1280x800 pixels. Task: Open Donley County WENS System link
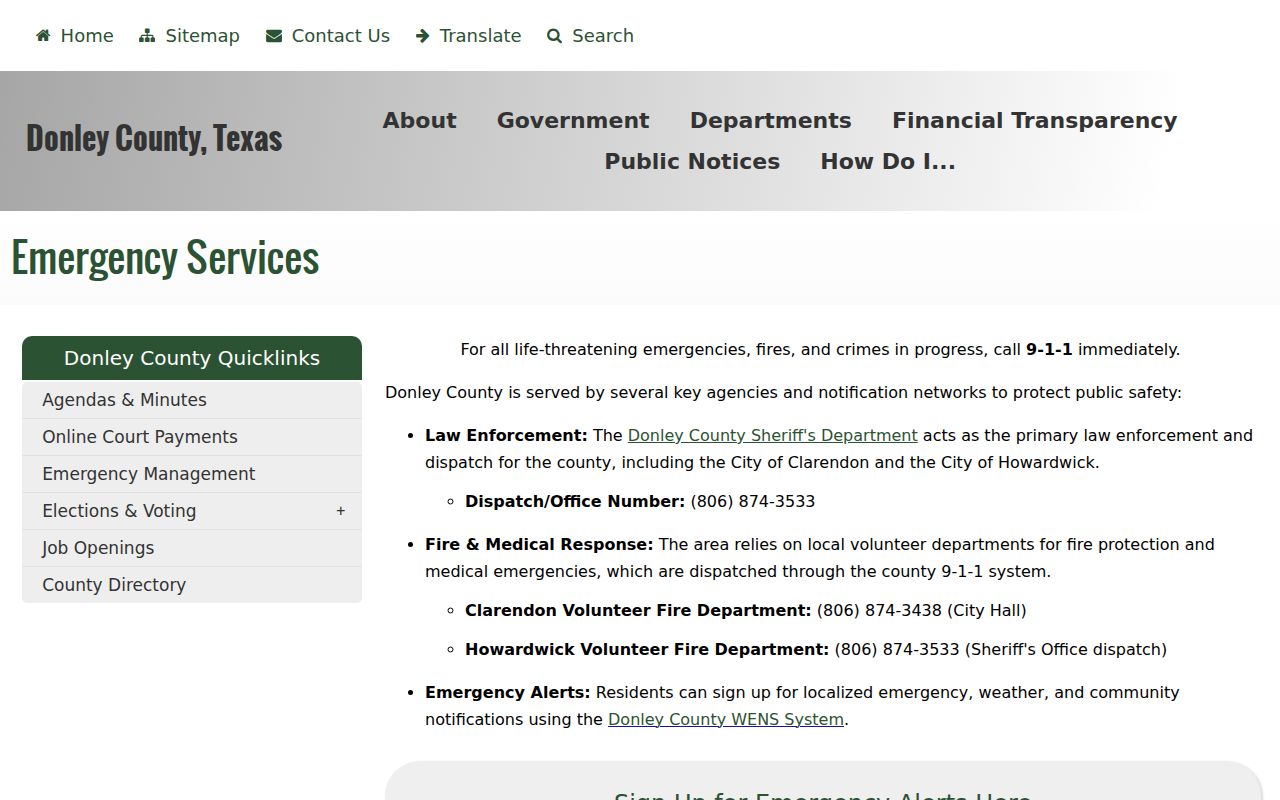726,719
